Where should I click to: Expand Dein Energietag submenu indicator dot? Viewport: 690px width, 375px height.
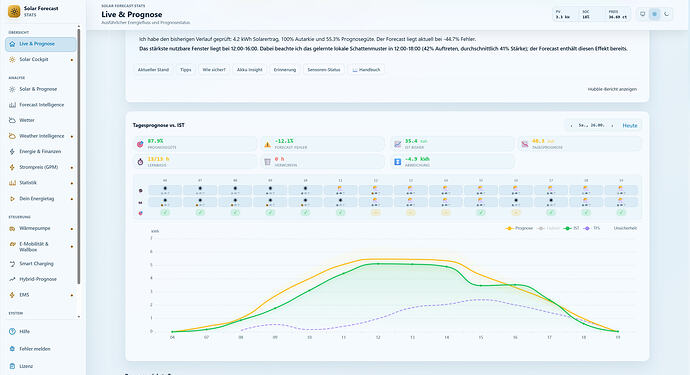point(72,199)
